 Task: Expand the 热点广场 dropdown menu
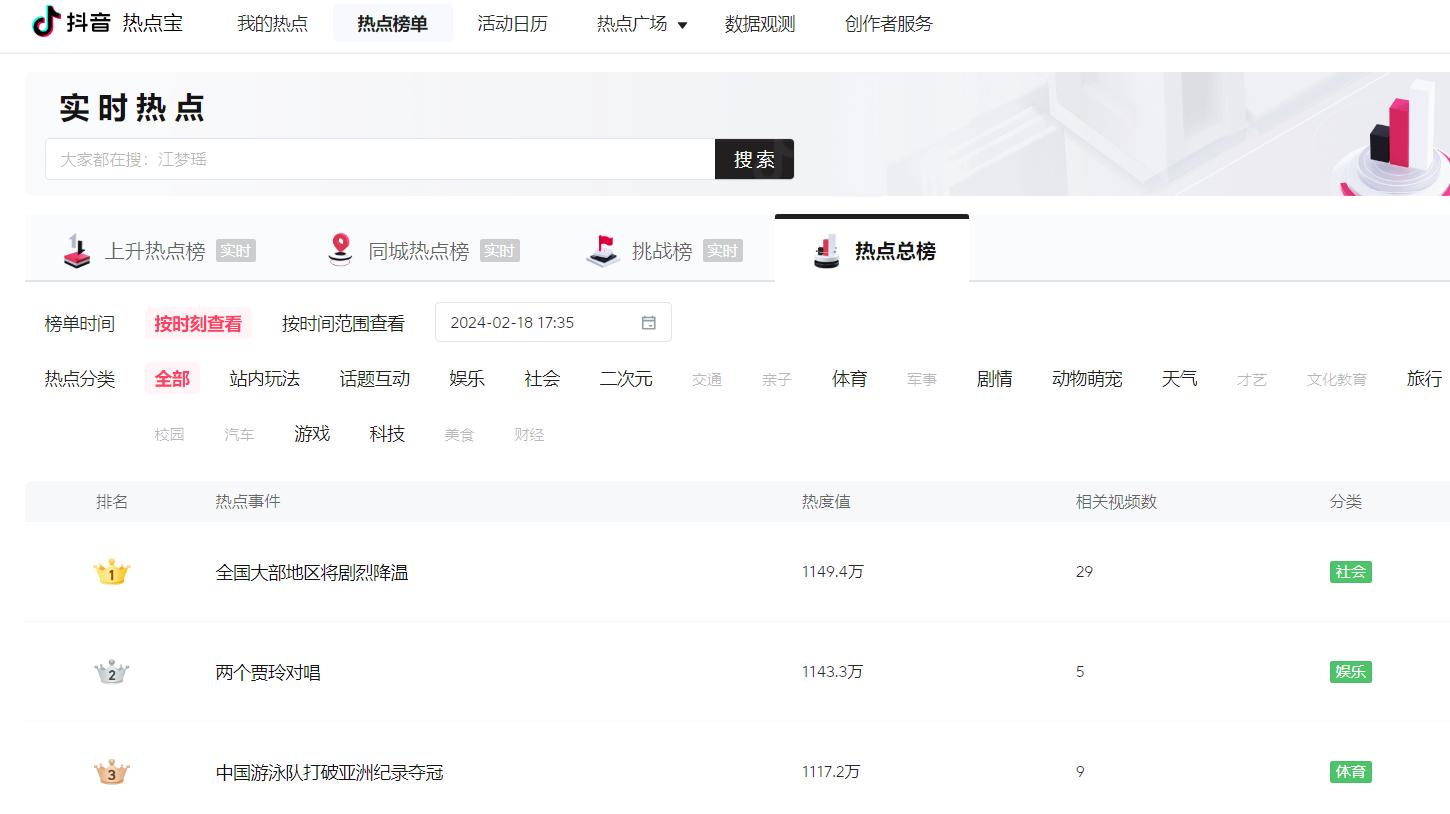pyautogui.click(x=640, y=25)
